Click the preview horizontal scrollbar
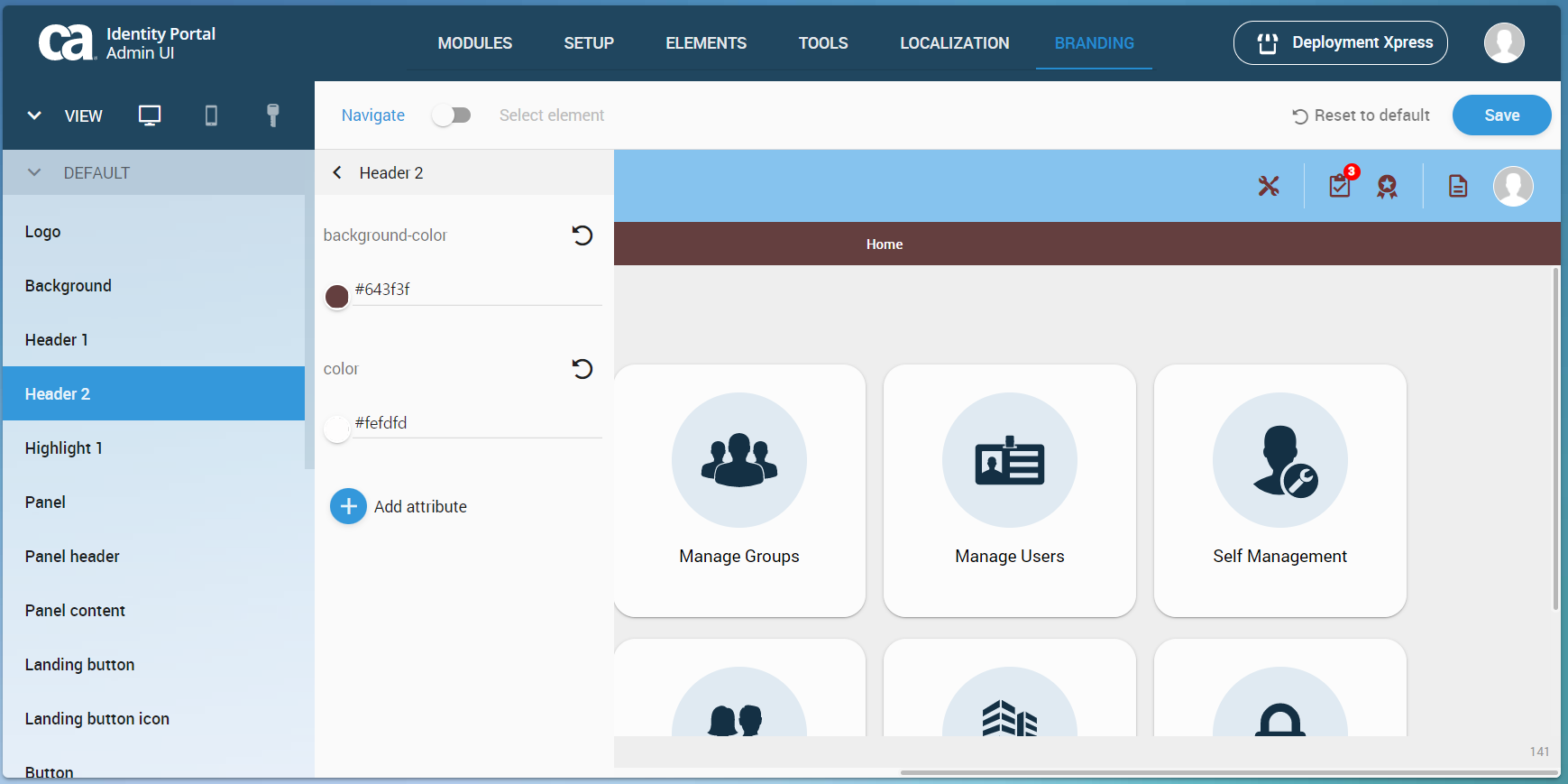1568x784 pixels. (x=1228, y=772)
